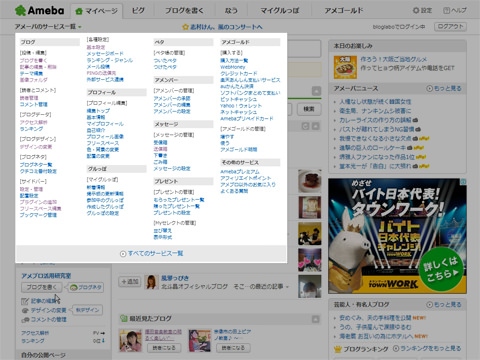Select マイプロフィール in the service menu

pyautogui.click(x=105, y=124)
